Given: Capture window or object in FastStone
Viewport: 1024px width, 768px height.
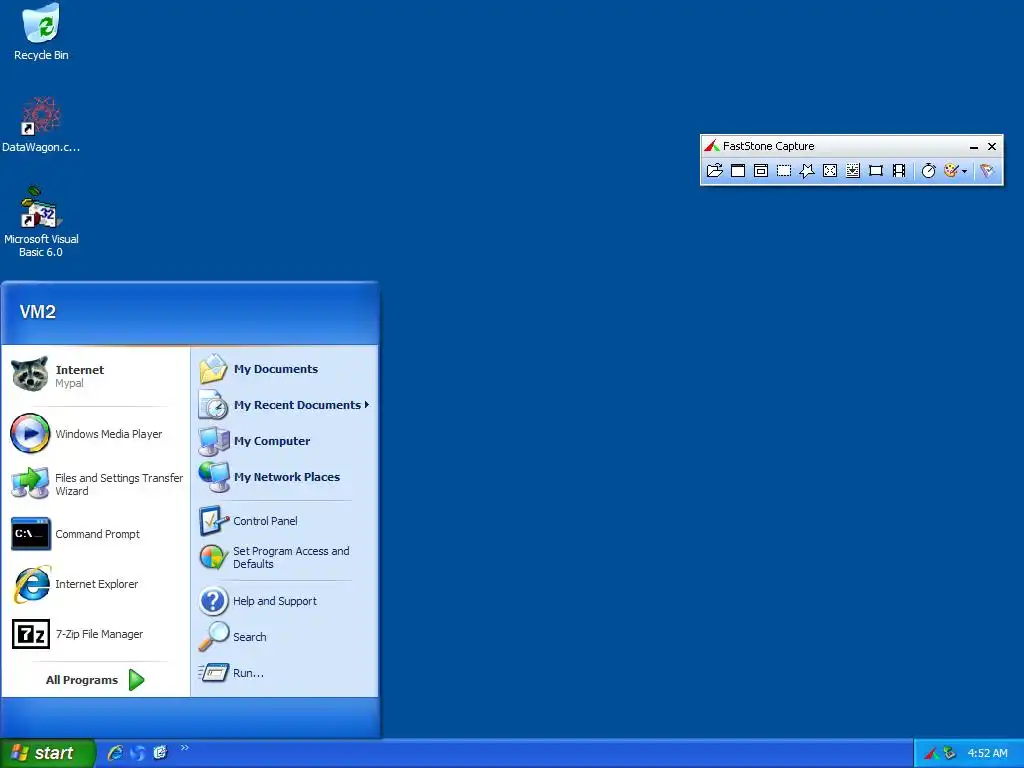Looking at the screenshot, I should pos(761,170).
